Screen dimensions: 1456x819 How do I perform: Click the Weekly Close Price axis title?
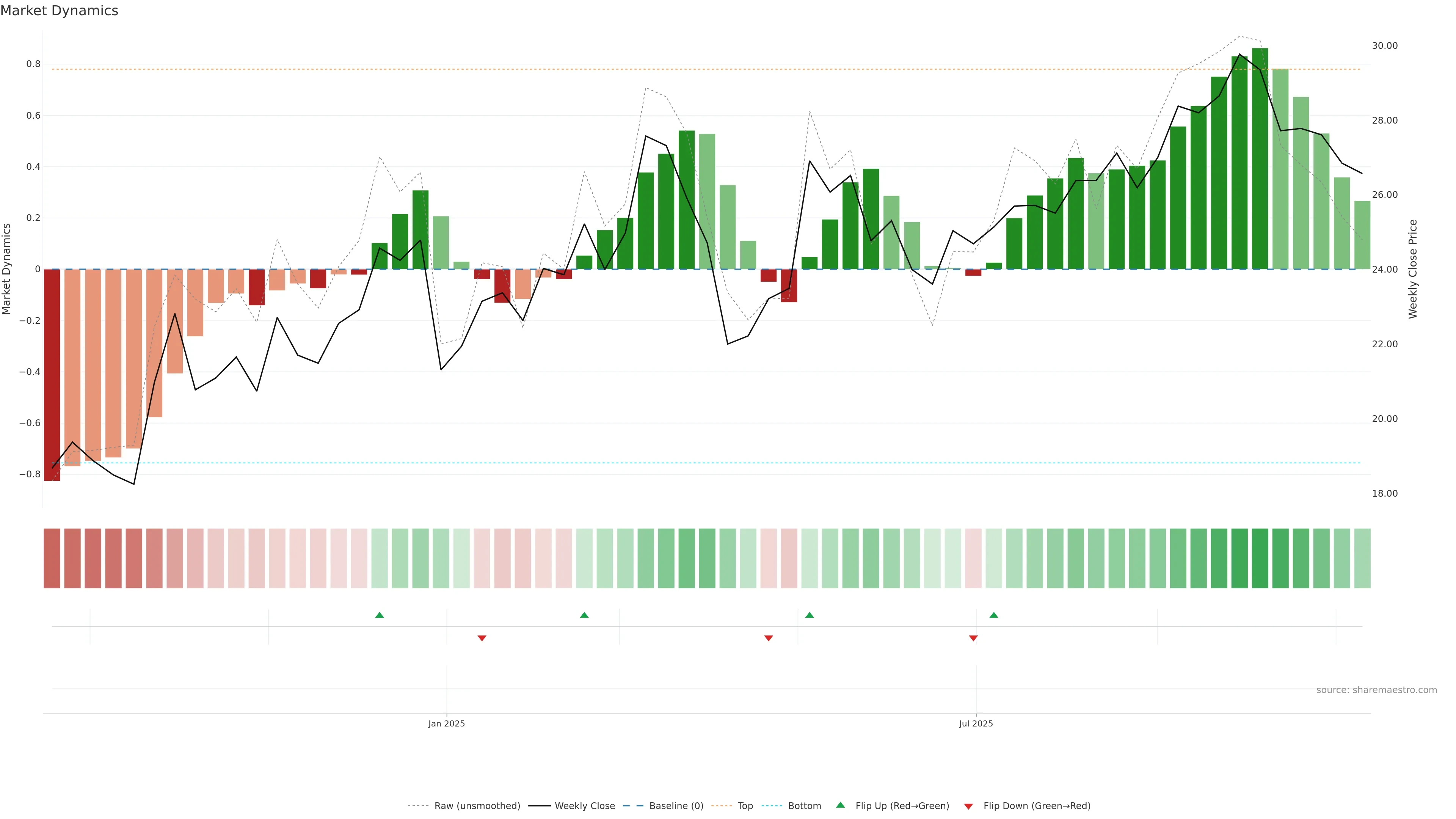tap(1412, 269)
